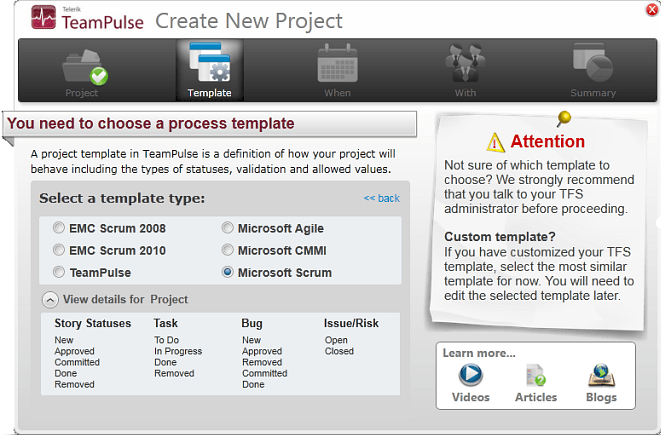
Task: Select the TeamPulse template radio button
Action: click(x=59, y=272)
